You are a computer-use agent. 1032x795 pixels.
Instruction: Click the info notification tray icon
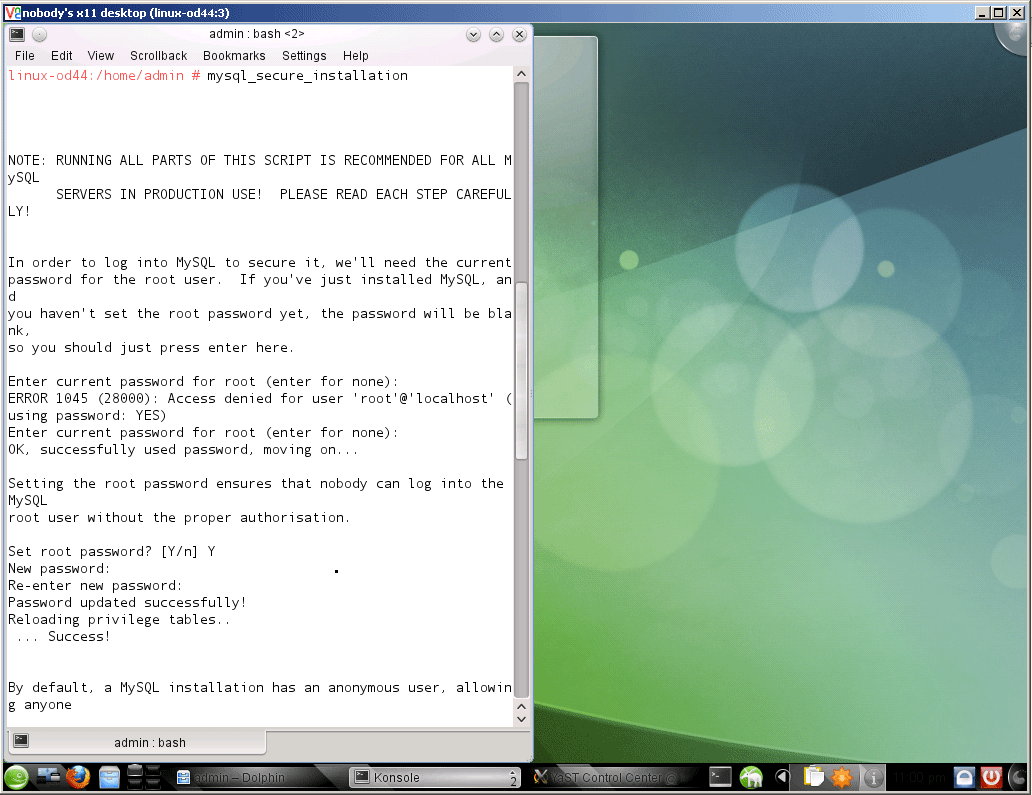[873, 777]
